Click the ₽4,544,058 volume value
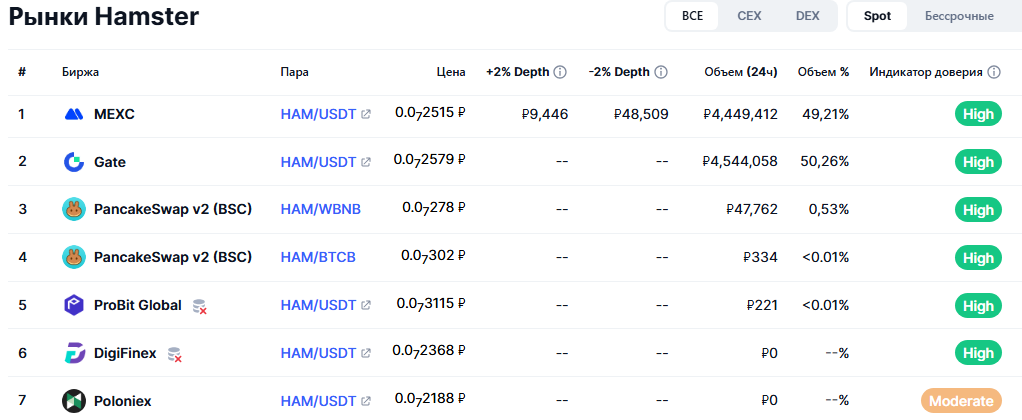 (740, 162)
